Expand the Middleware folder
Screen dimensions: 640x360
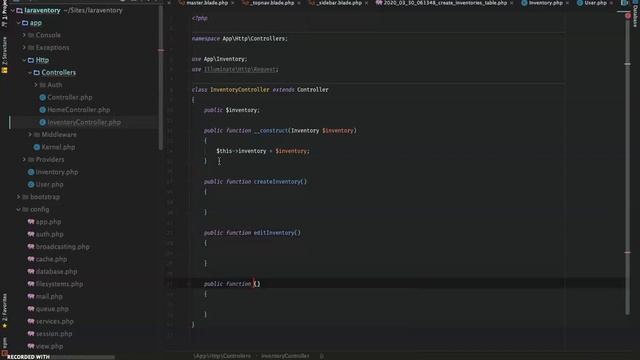30,135
